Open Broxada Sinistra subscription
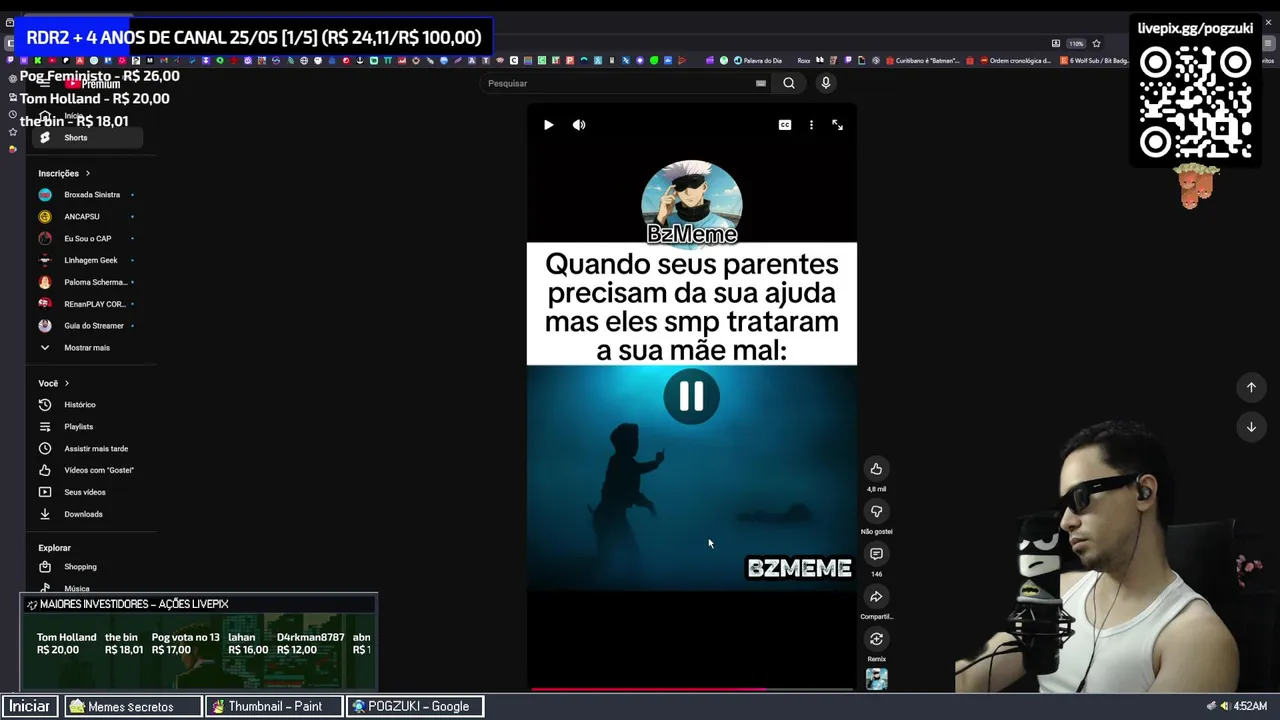 pyautogui.click(x=88, y=195)
